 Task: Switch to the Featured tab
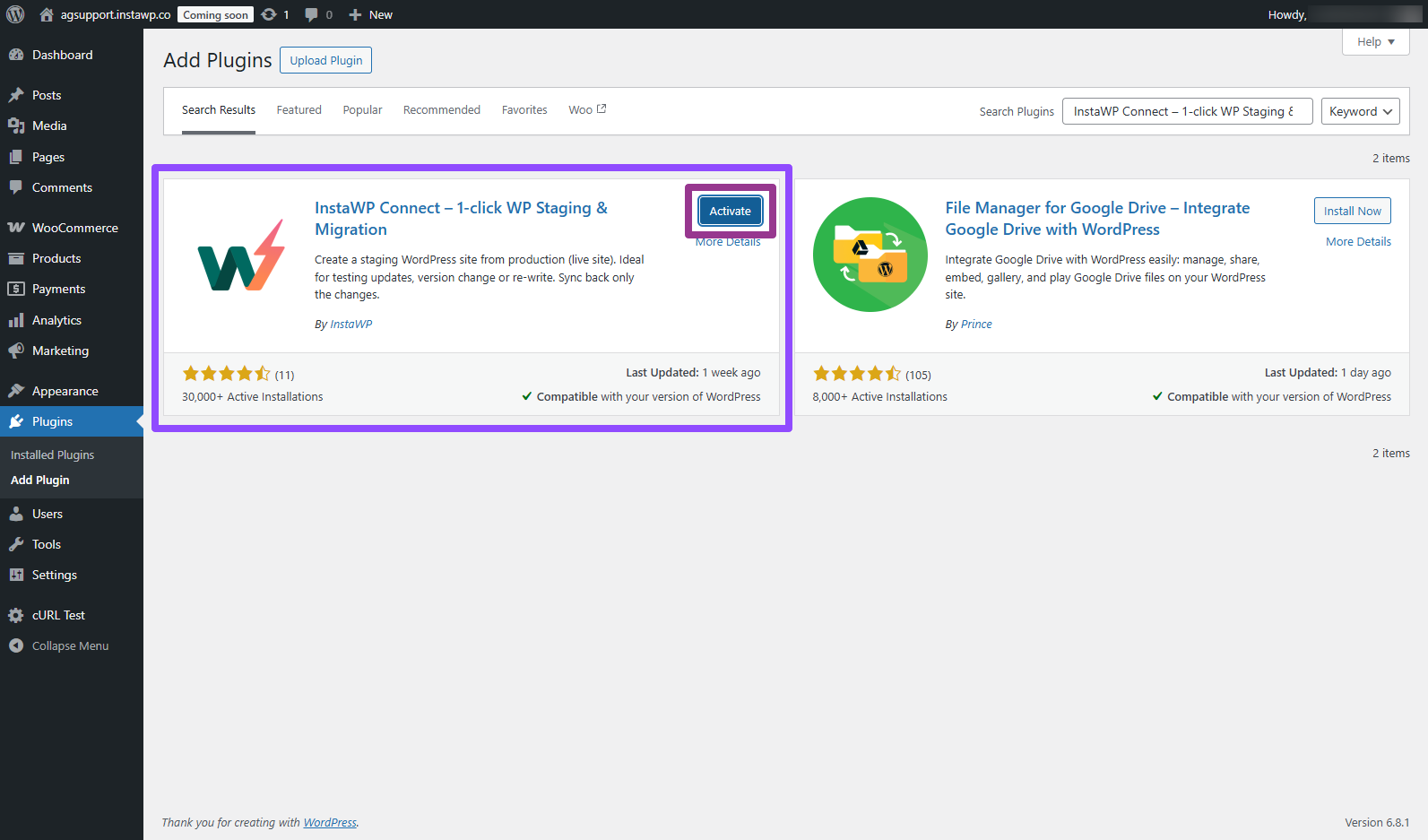point(299,110)
